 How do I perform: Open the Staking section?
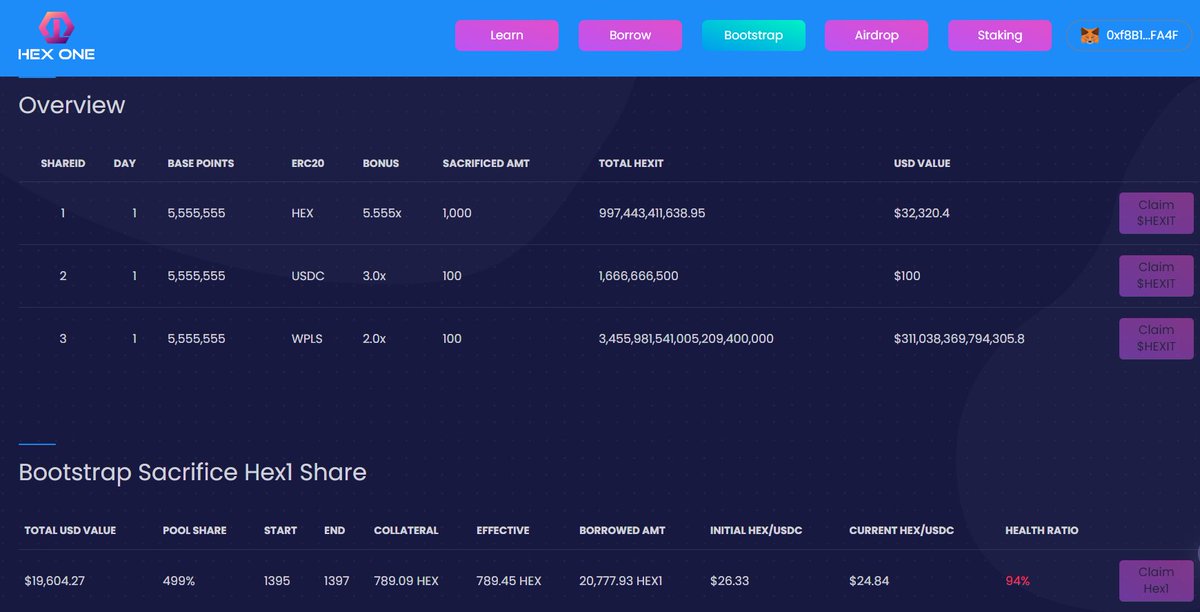[999, 34]
